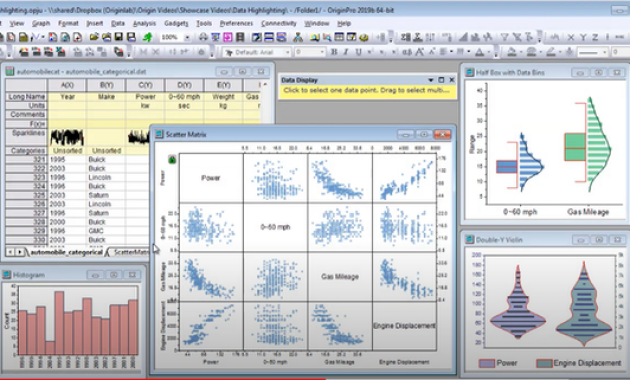This screenshot has height=380, width=630.
Task: Expand the Default: Arial font dropdown
Action: (x=287, y=52)
